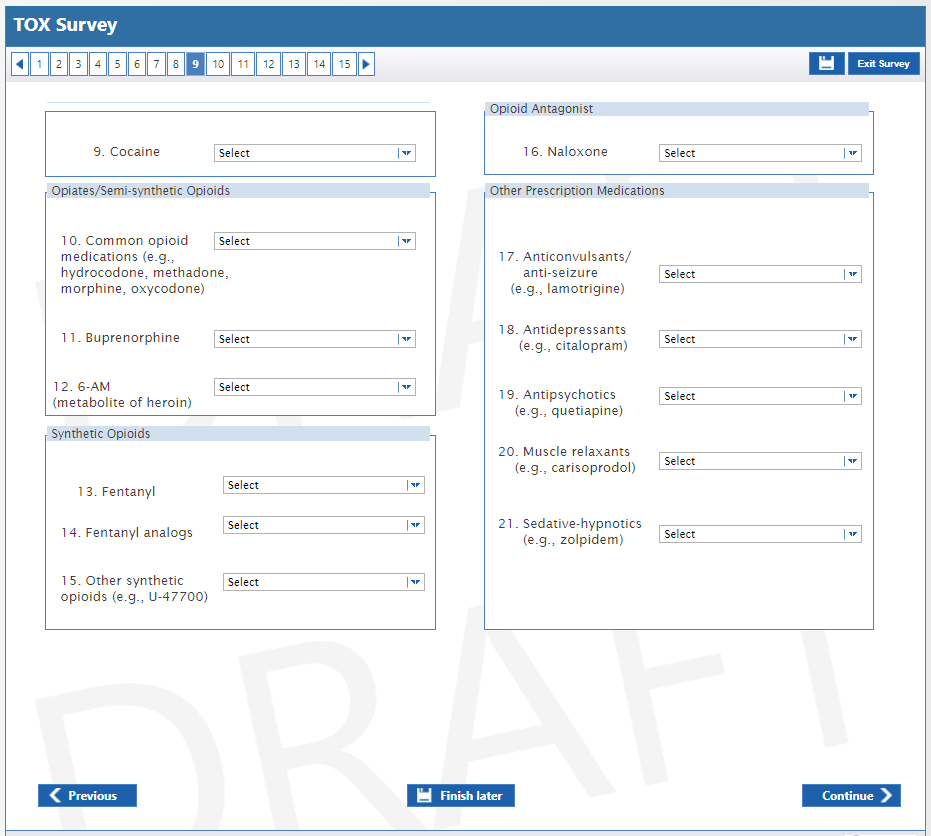Open the Antipsychotics dropdown
The height and width of the screenshot is (836, 931).
pyautogui.click(x=760, y=396)
